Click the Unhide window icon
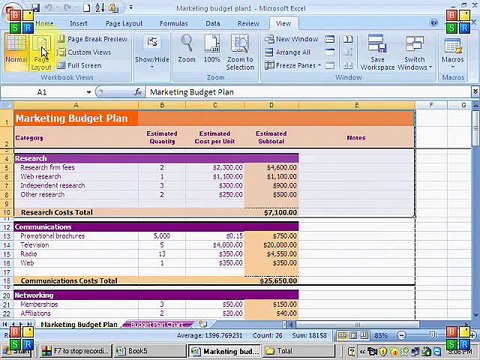 [330, 65]
